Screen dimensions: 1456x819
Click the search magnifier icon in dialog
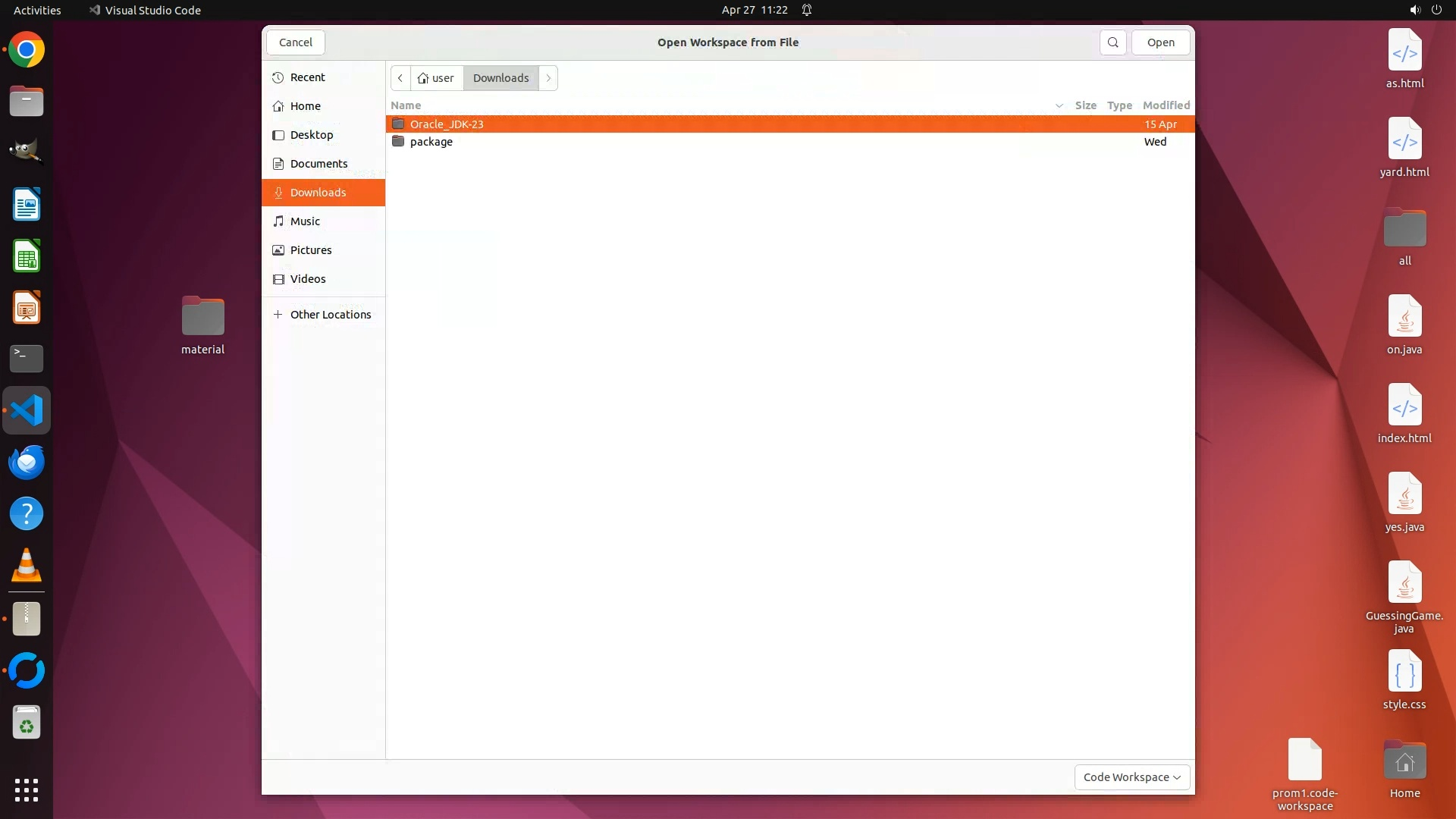point(1112,42)
